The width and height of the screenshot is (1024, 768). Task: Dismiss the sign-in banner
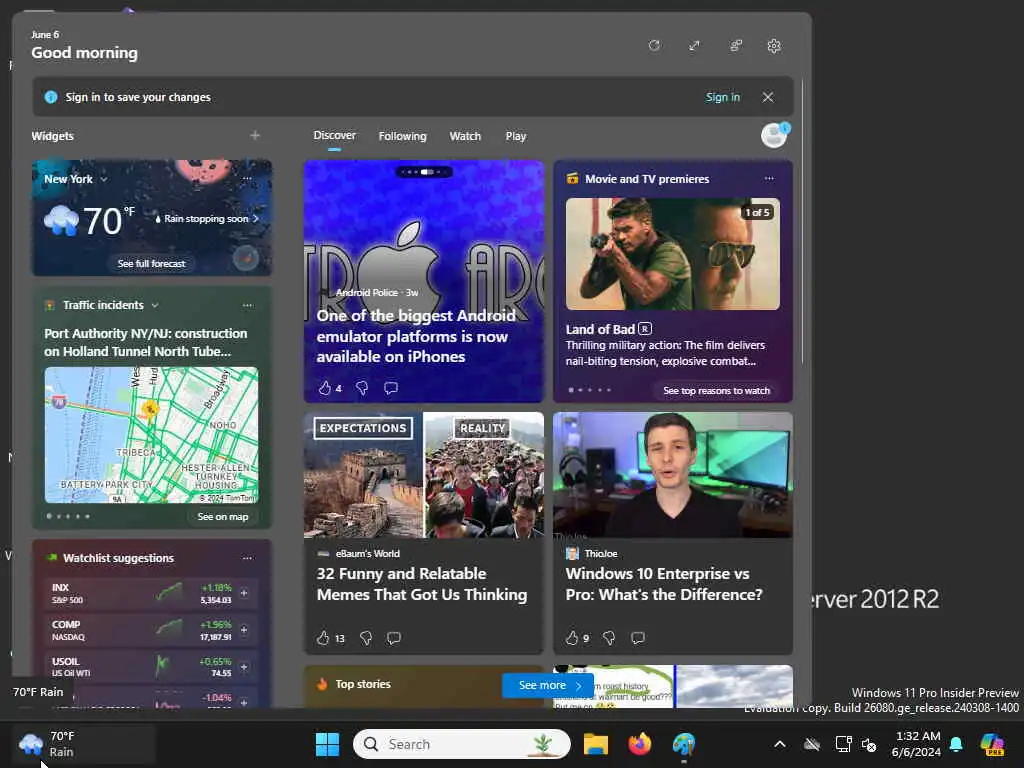click(x=768, y=97)
